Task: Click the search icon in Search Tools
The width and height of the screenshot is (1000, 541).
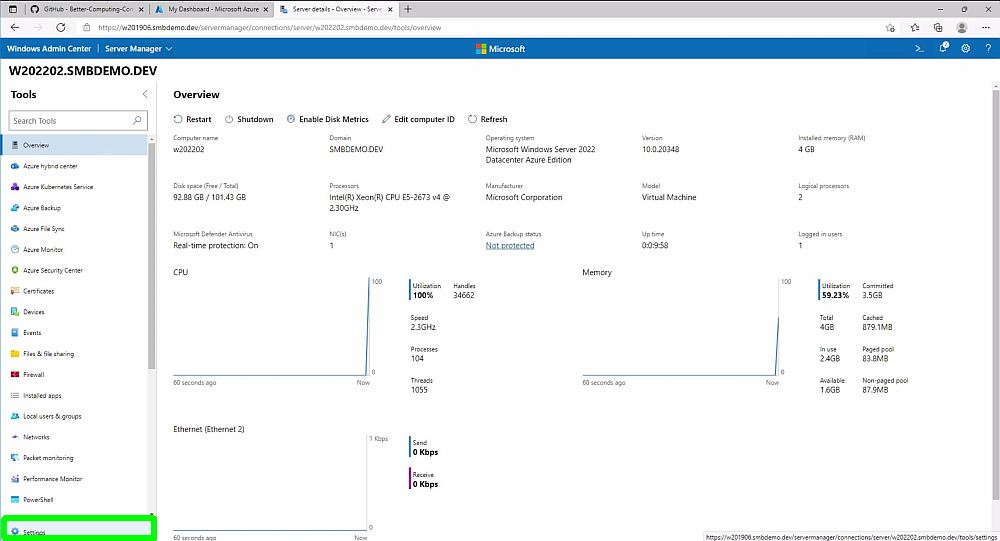Action: [136, 121]
